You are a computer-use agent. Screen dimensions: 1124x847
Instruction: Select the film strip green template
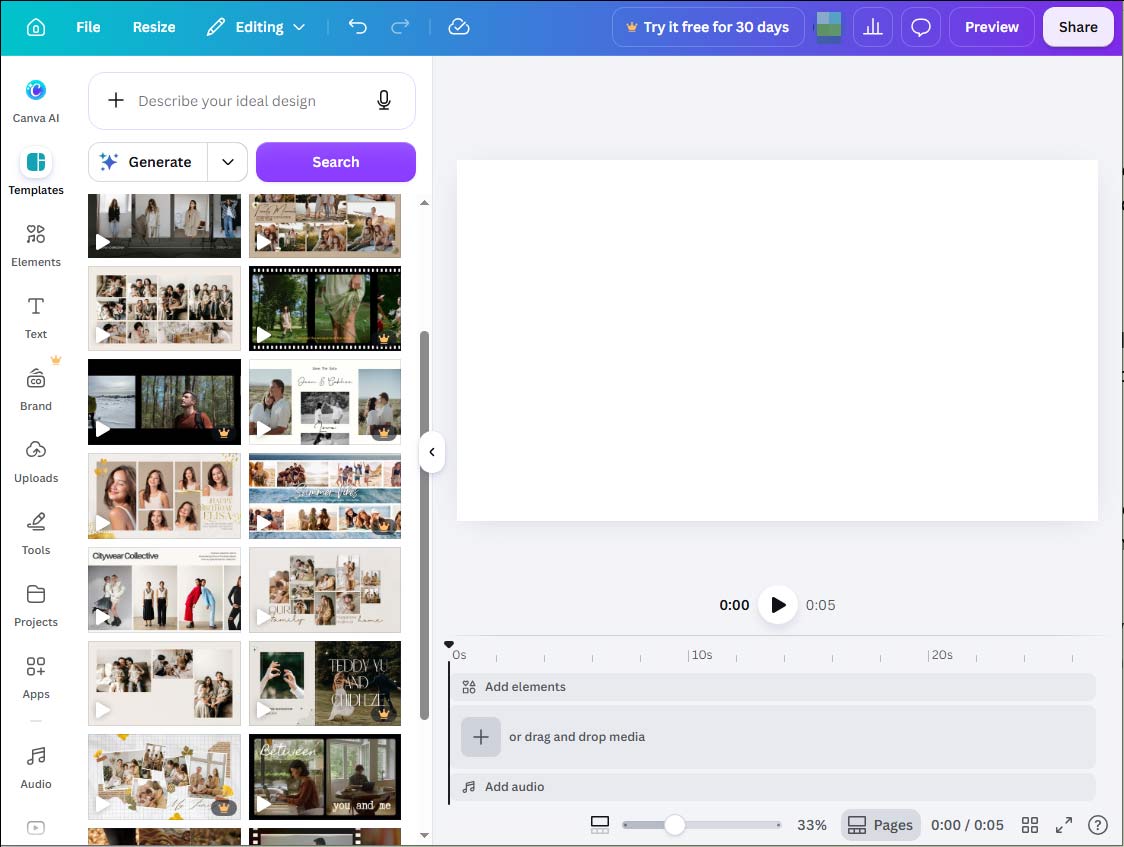325,308
